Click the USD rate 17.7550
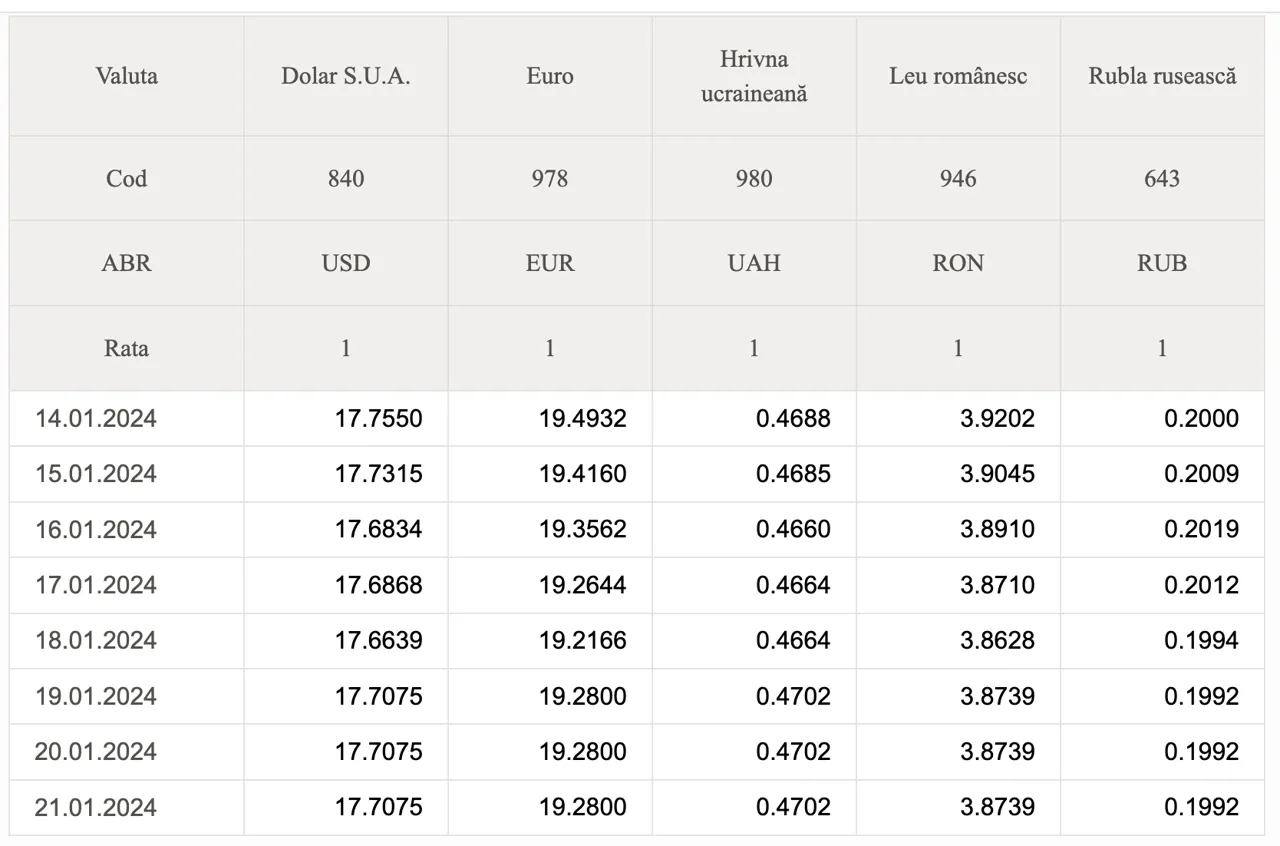 coord(378,418)
